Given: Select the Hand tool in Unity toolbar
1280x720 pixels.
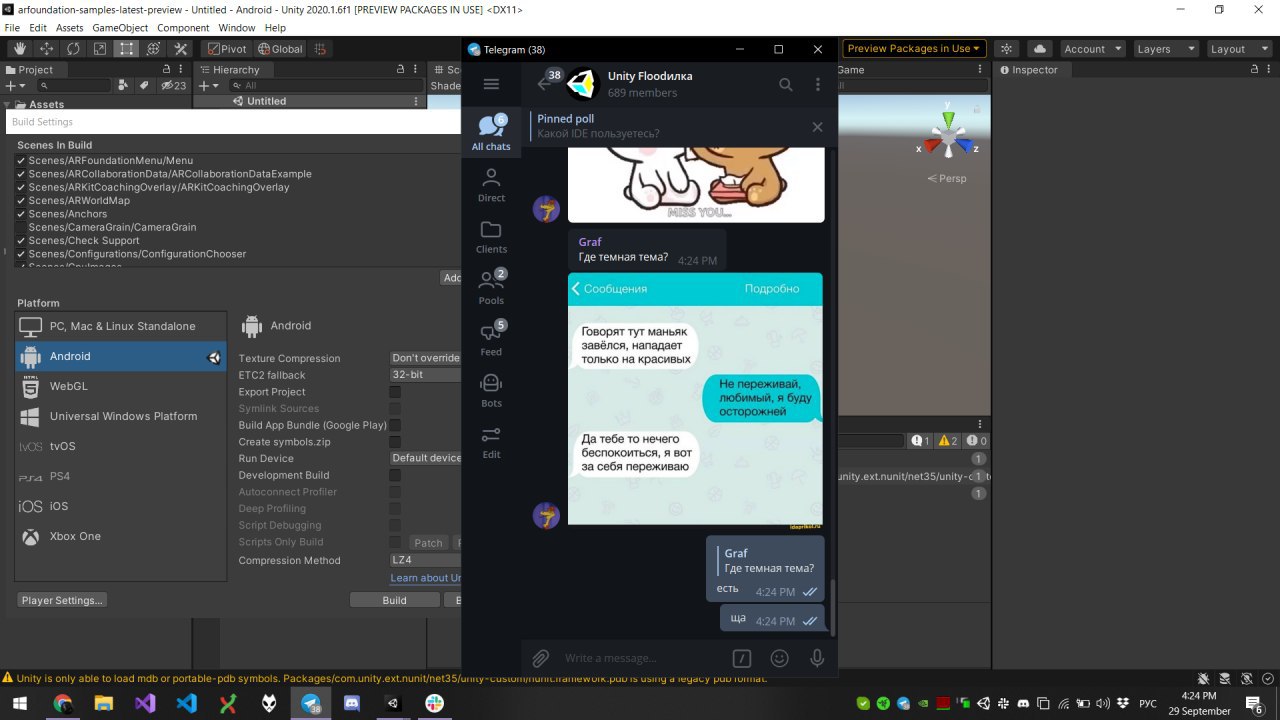Looking at the screenshot, I should (20, 48).
